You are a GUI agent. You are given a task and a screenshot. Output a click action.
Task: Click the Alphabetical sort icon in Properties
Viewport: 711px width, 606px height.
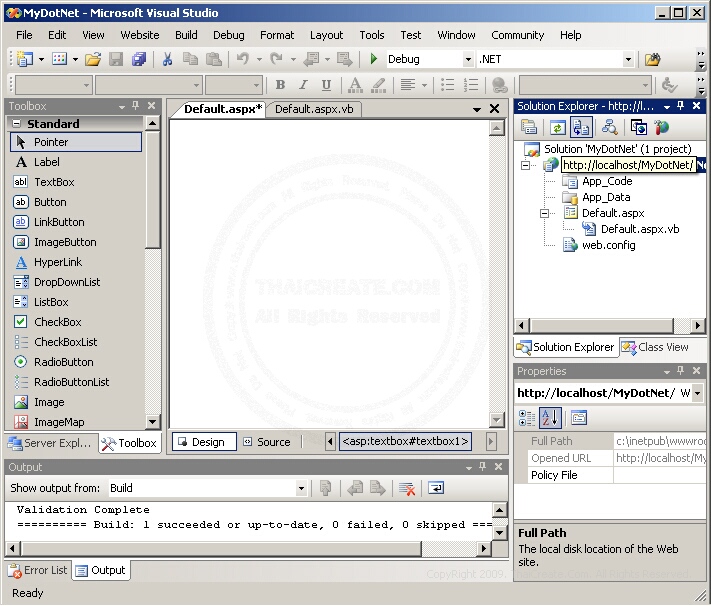click(550, 418)
